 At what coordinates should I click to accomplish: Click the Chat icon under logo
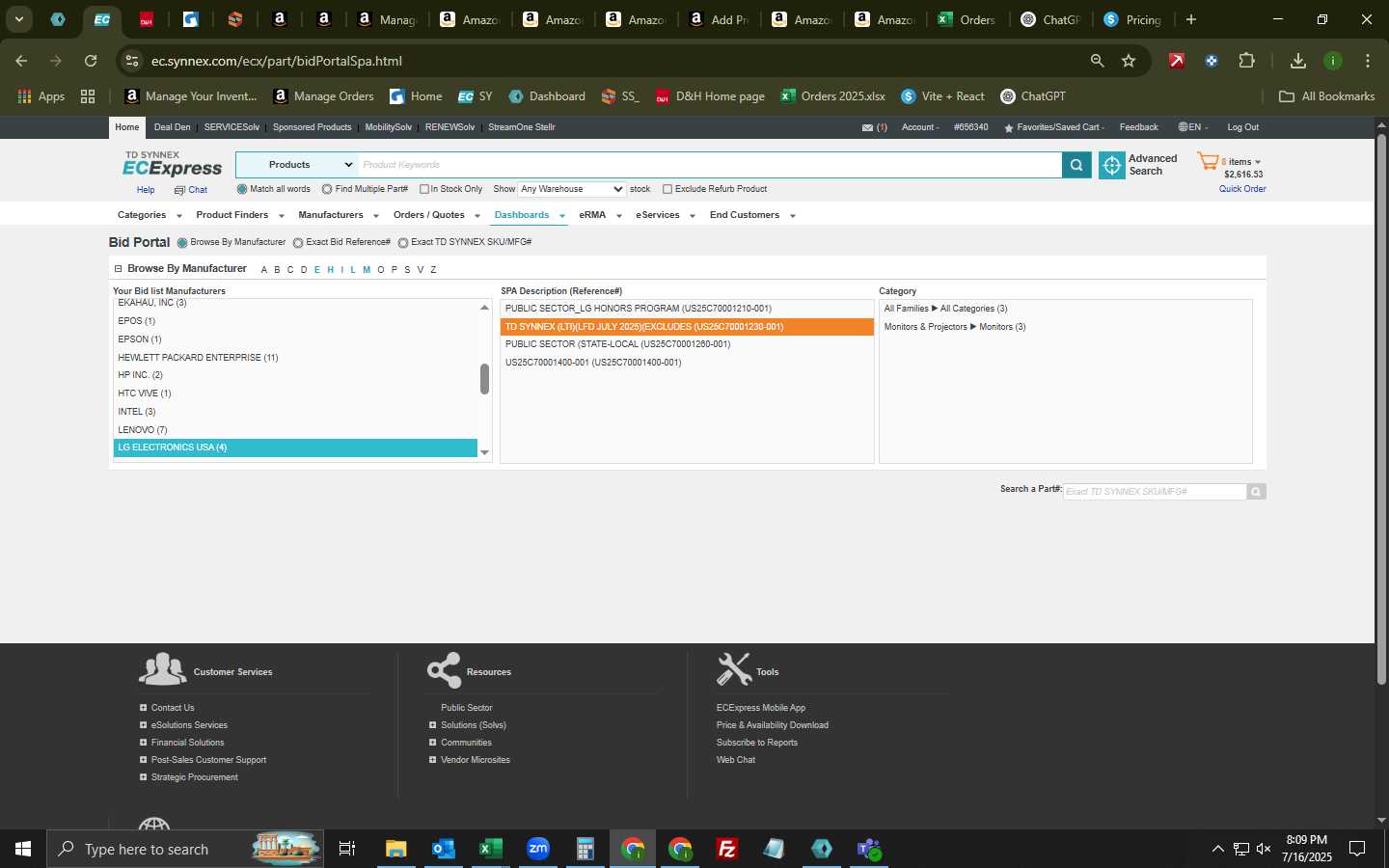pos(179,190)
